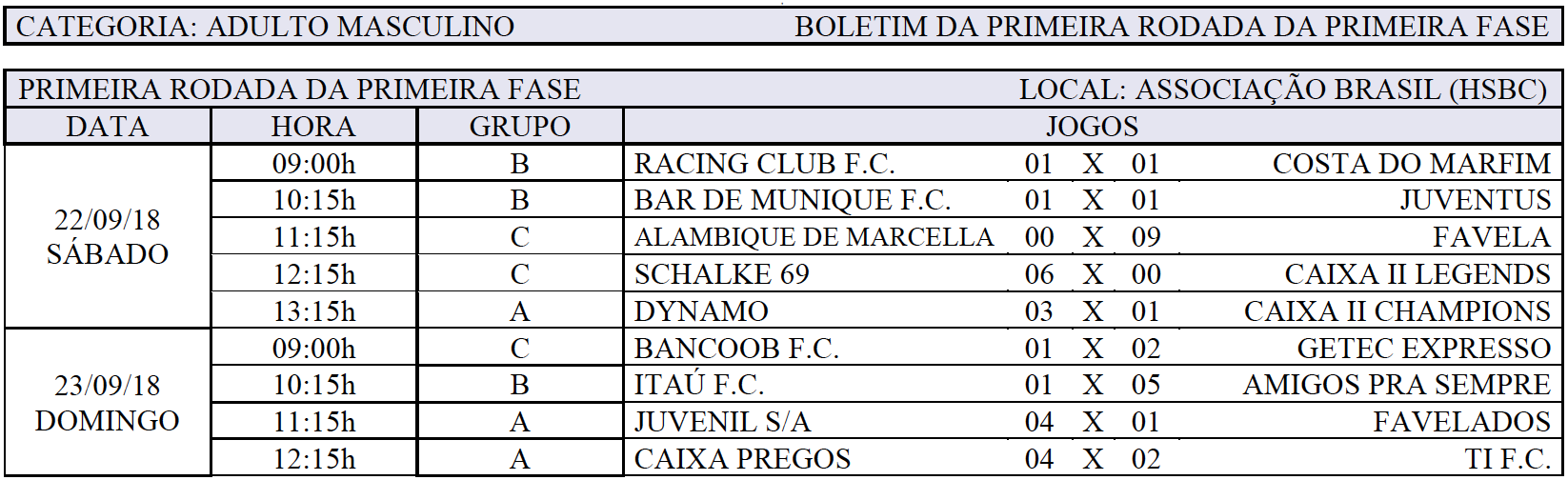Select the CAIXA II CHAMPIONS team name
This screenshot has width=1568, height=480.
click(x=1397, y=311)
